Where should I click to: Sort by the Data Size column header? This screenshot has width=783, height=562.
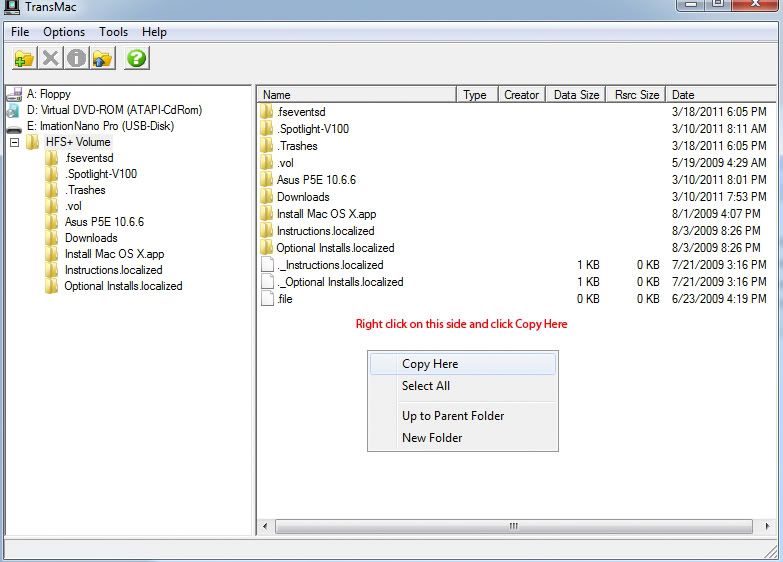(x=576, y=94)
